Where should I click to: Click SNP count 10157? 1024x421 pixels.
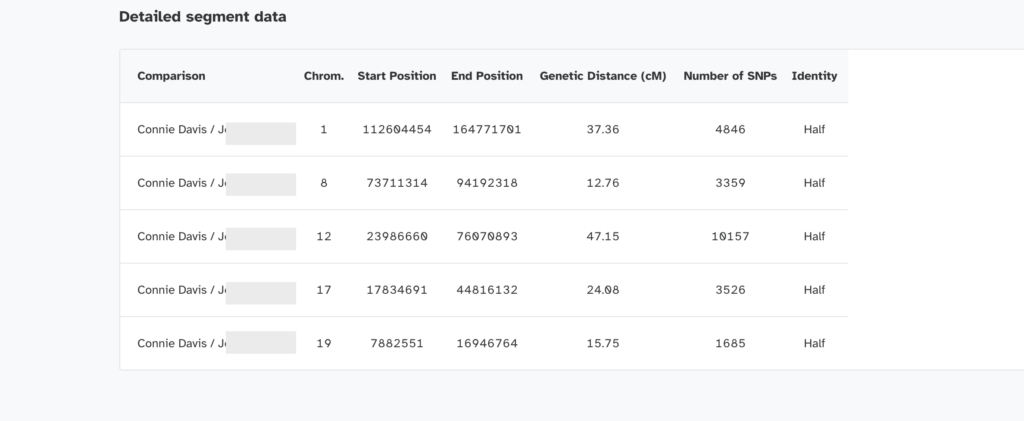(730, 237)
